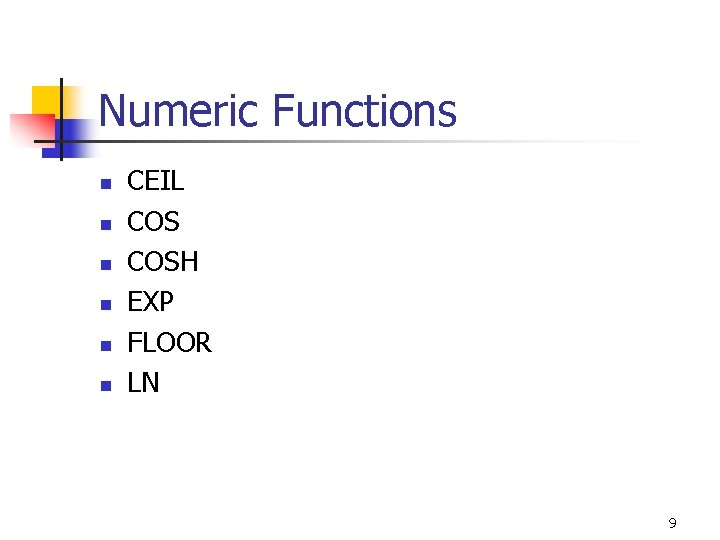Select the COSH list item text
The height and width of the screenshot is (540, 720).
click(163, 262)
